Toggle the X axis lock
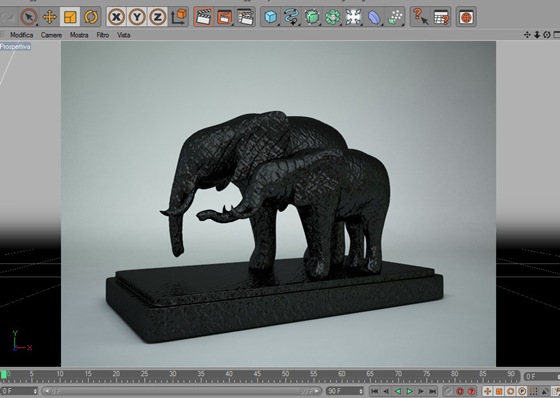The height and width of the screenshot is (398, 560). coord(116,17)
